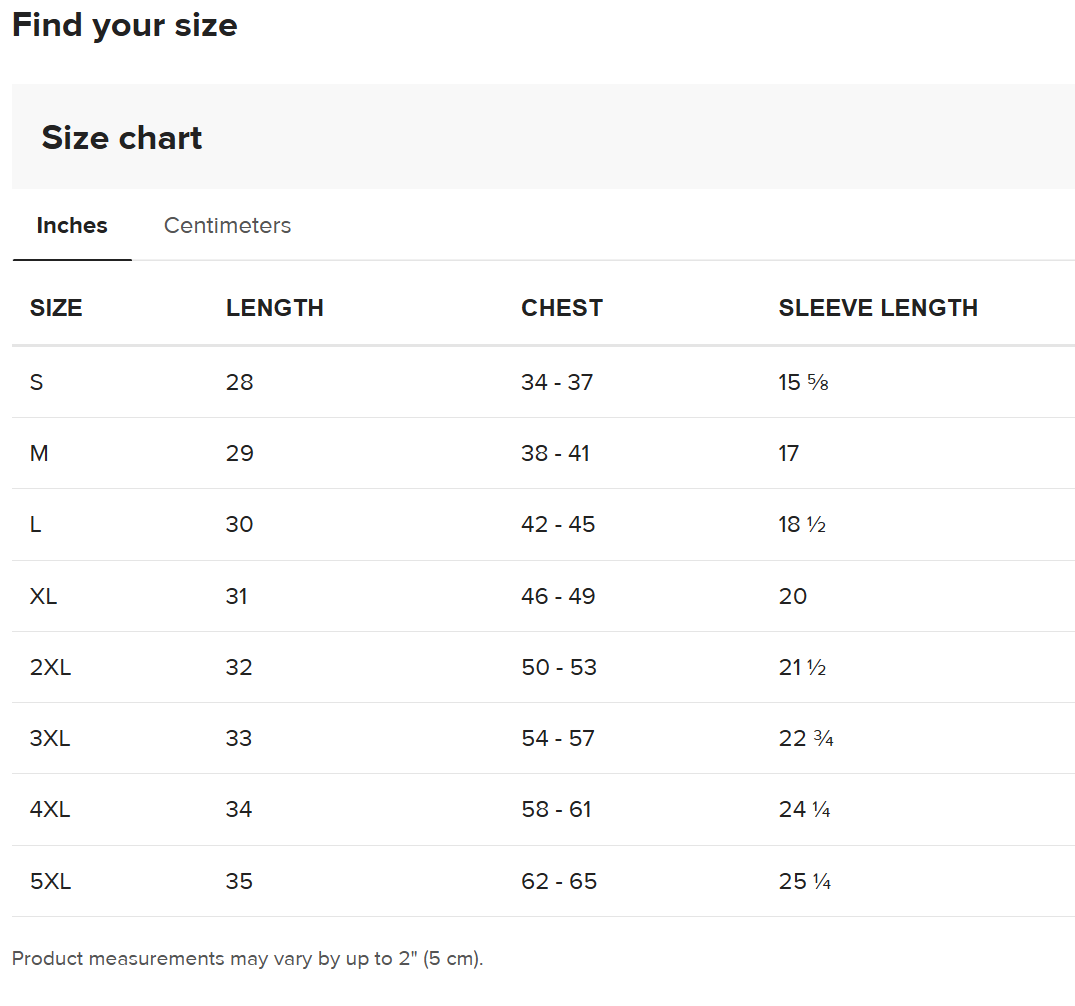Select the S size row label
The height and width of the screenshot is (1006, 1075).
[36, 382]
